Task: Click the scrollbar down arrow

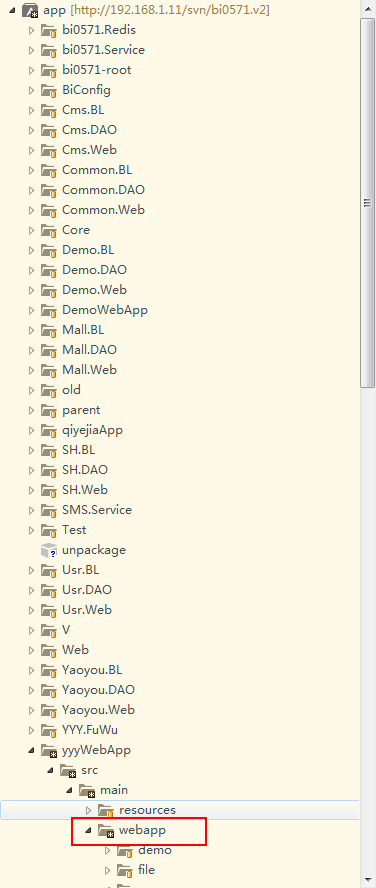Action: 367,880
